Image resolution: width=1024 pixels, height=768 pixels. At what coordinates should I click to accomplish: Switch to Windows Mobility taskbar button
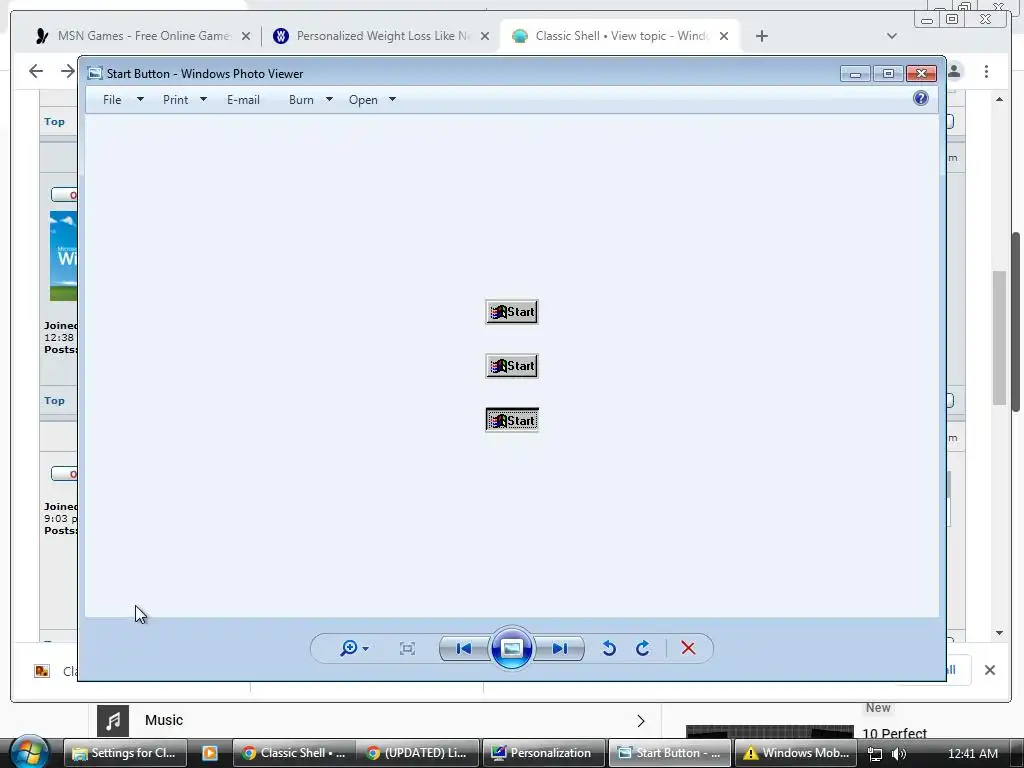tap(795, 753)
